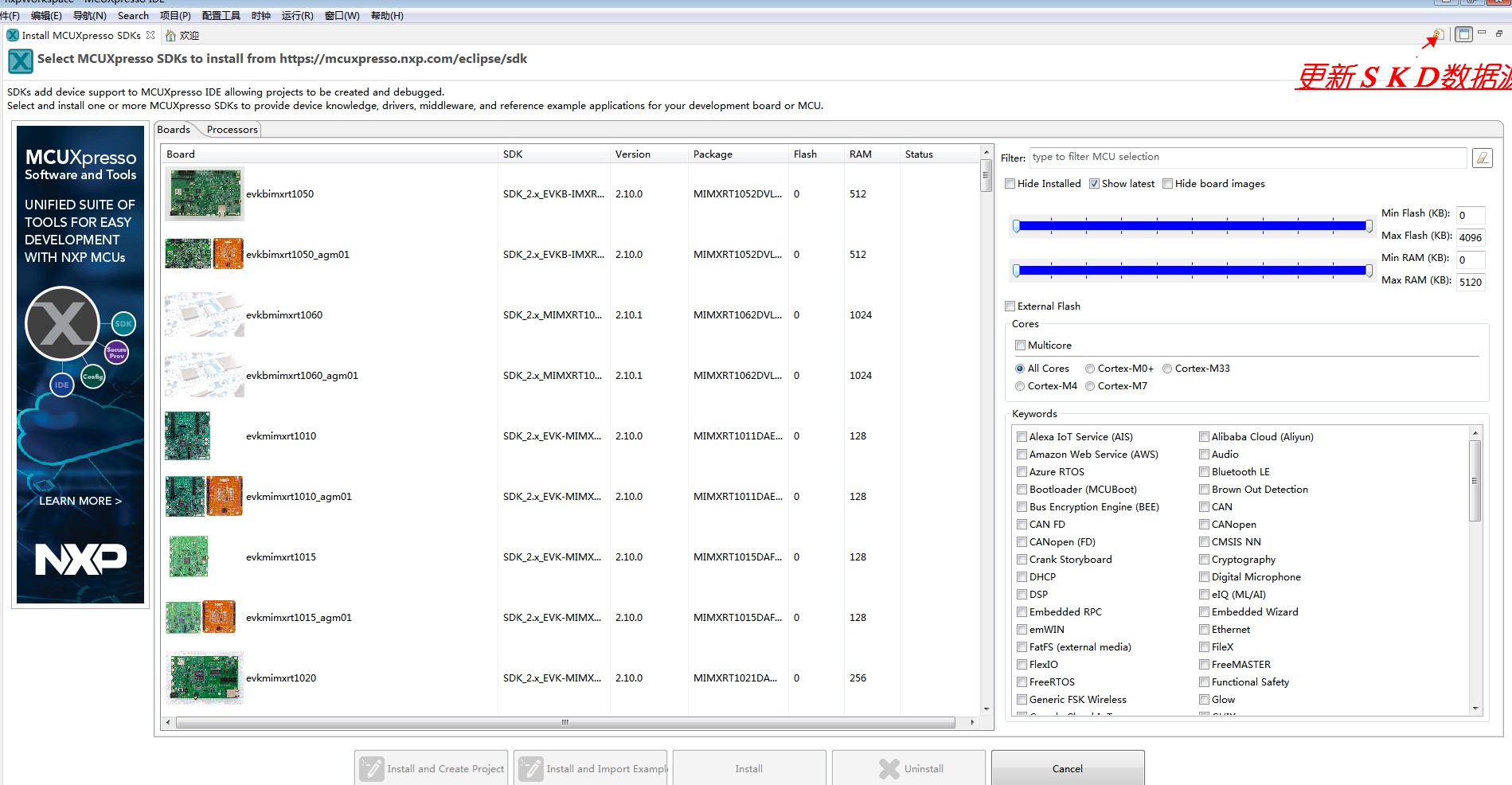Click the evkbmimxrt1060 placeholder board image
This screenshot has width=1512, height=785.
click(204, 314)
